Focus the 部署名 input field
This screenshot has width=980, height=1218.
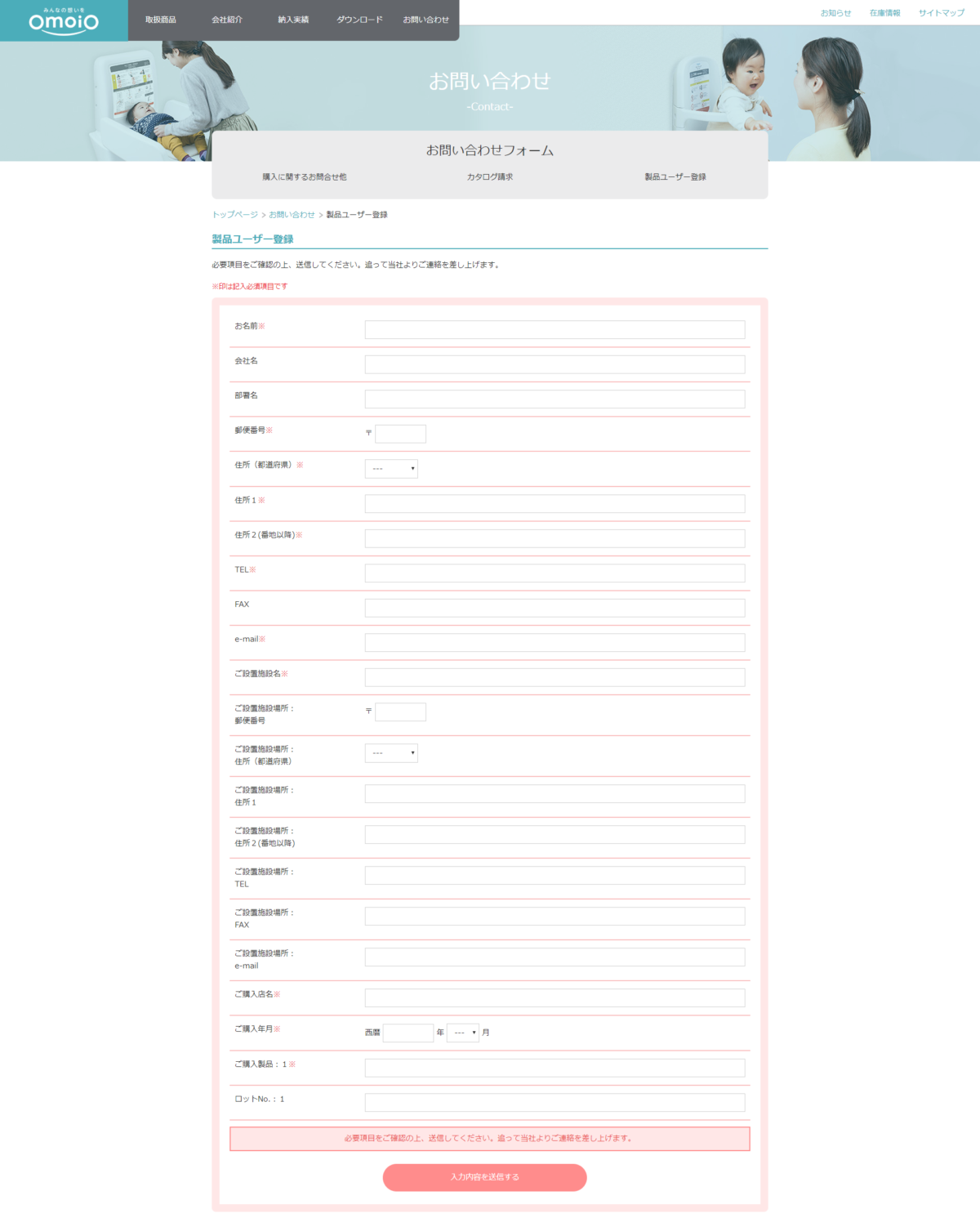click(555, 399)
